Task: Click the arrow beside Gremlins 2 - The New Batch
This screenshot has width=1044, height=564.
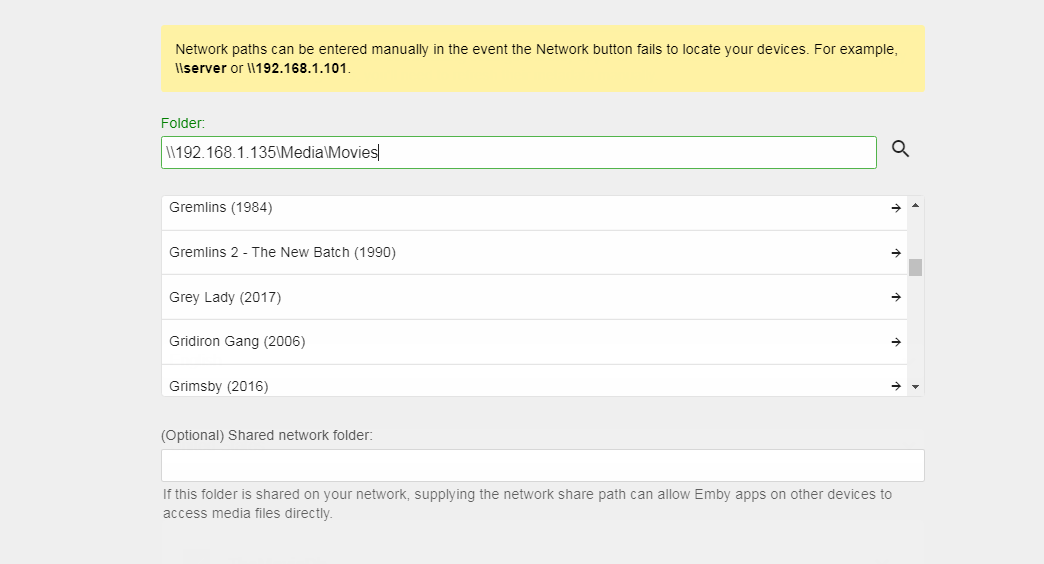Action: click(x=896, y=253)
